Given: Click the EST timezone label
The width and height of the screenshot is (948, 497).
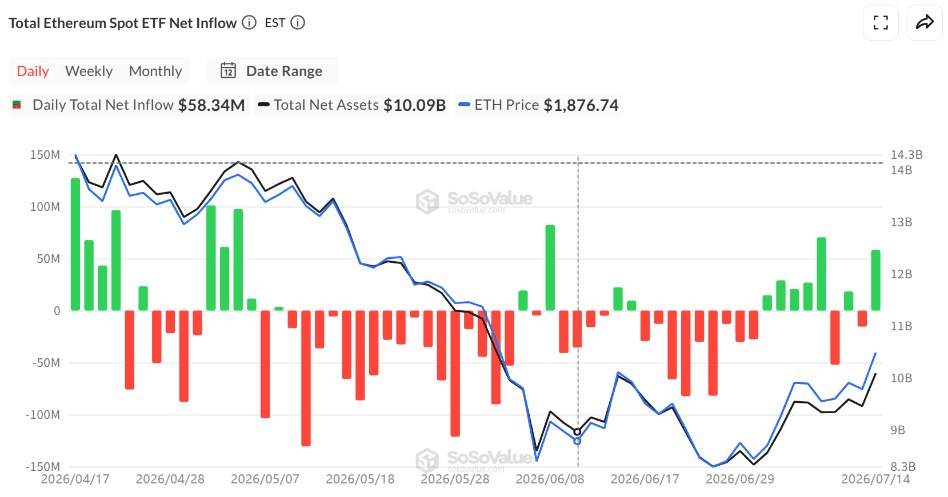Looking at the screenshot, I should [x=275, y=22].
